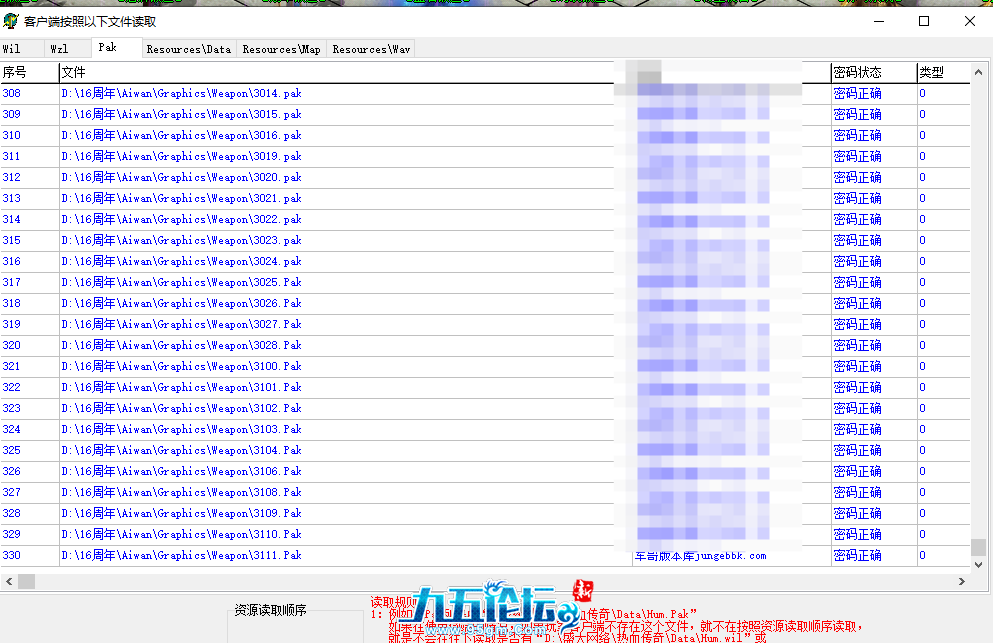Select file path Weapon\3016.pak

(x=181, y=136)
